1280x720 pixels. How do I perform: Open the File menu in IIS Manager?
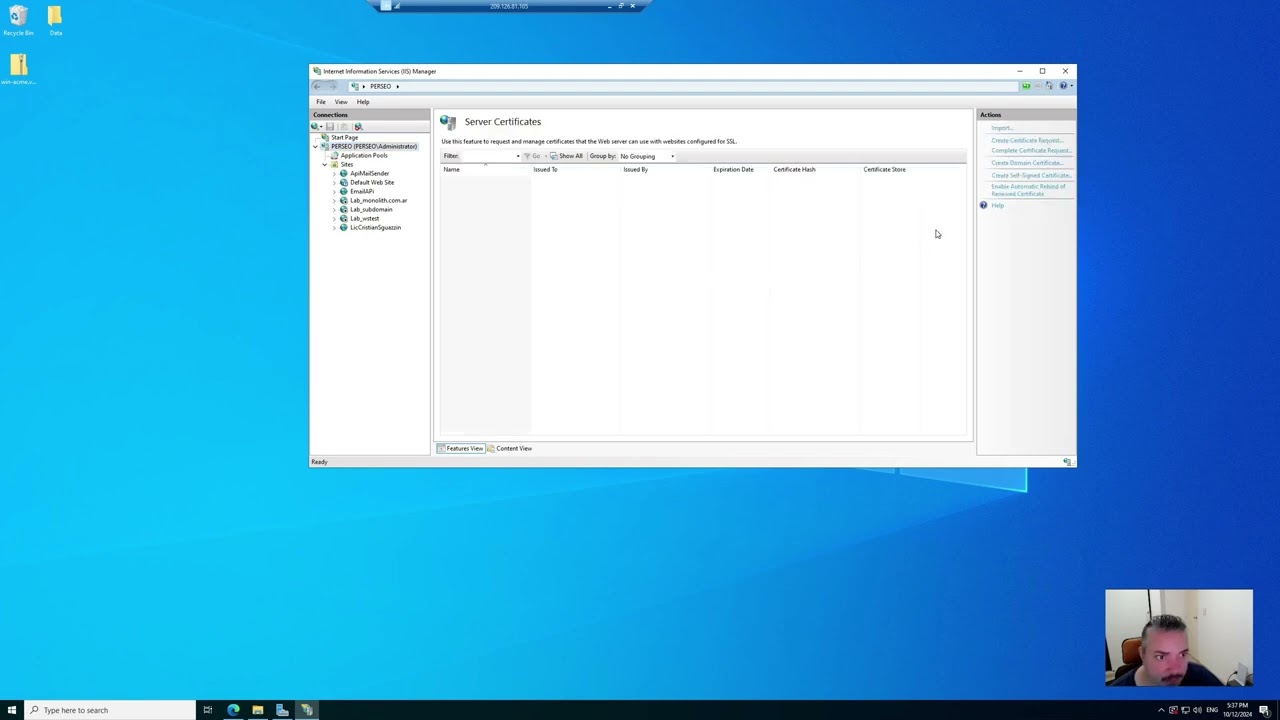click(x=321, y=102)
